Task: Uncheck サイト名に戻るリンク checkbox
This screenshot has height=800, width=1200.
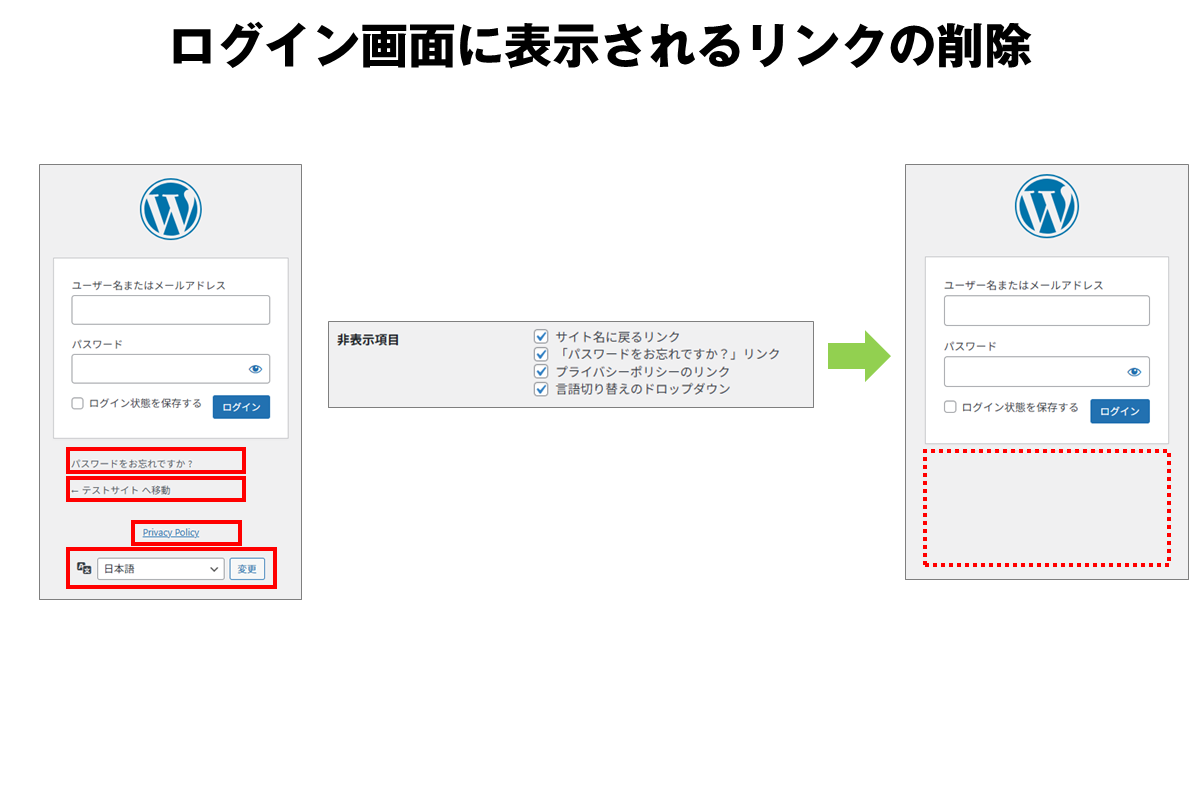Action: pos(542,337)
